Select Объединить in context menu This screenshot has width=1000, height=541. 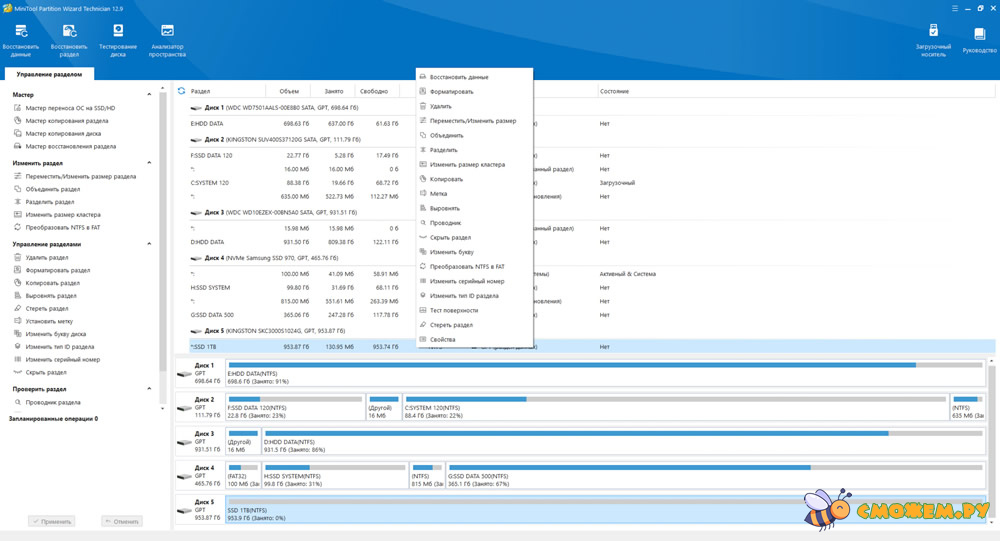474,135
